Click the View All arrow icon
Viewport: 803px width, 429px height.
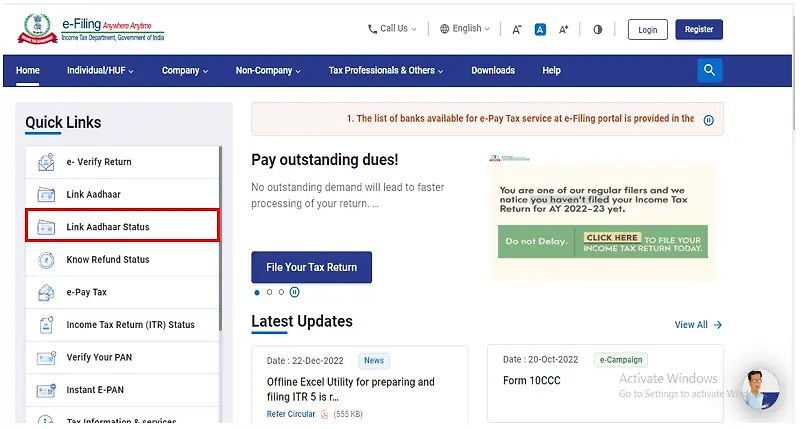coord(717,325)
